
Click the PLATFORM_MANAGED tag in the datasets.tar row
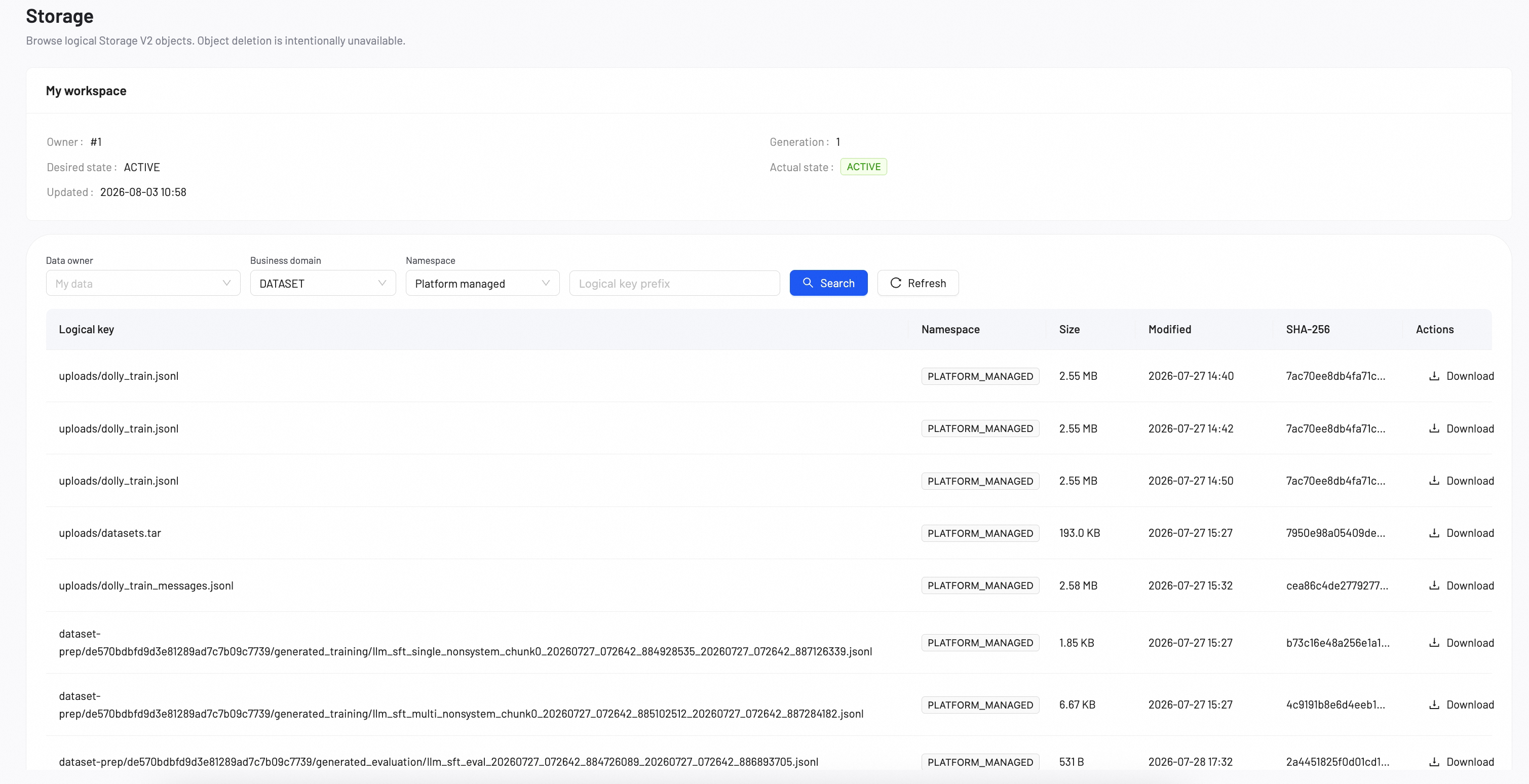980,533
